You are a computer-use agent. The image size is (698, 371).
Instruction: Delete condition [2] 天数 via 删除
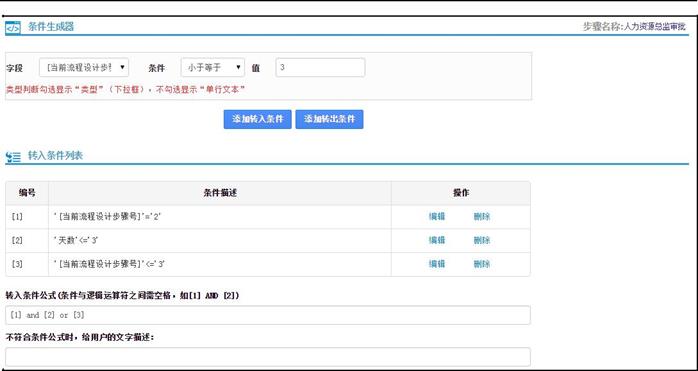click(482, 241)
